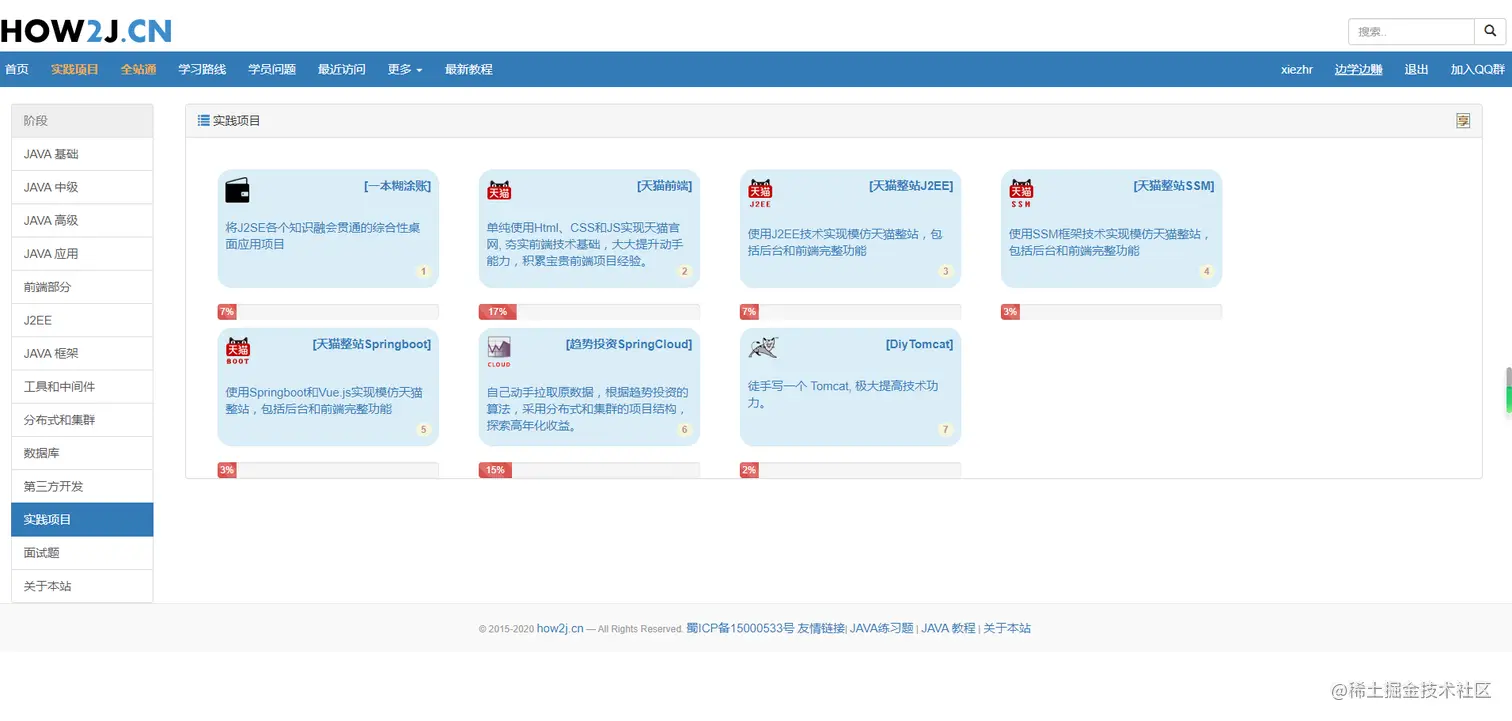This screenshot has height=721, width=1512.
Task: Open the [一本糊涂账] project title
Action: click(397, 185)
